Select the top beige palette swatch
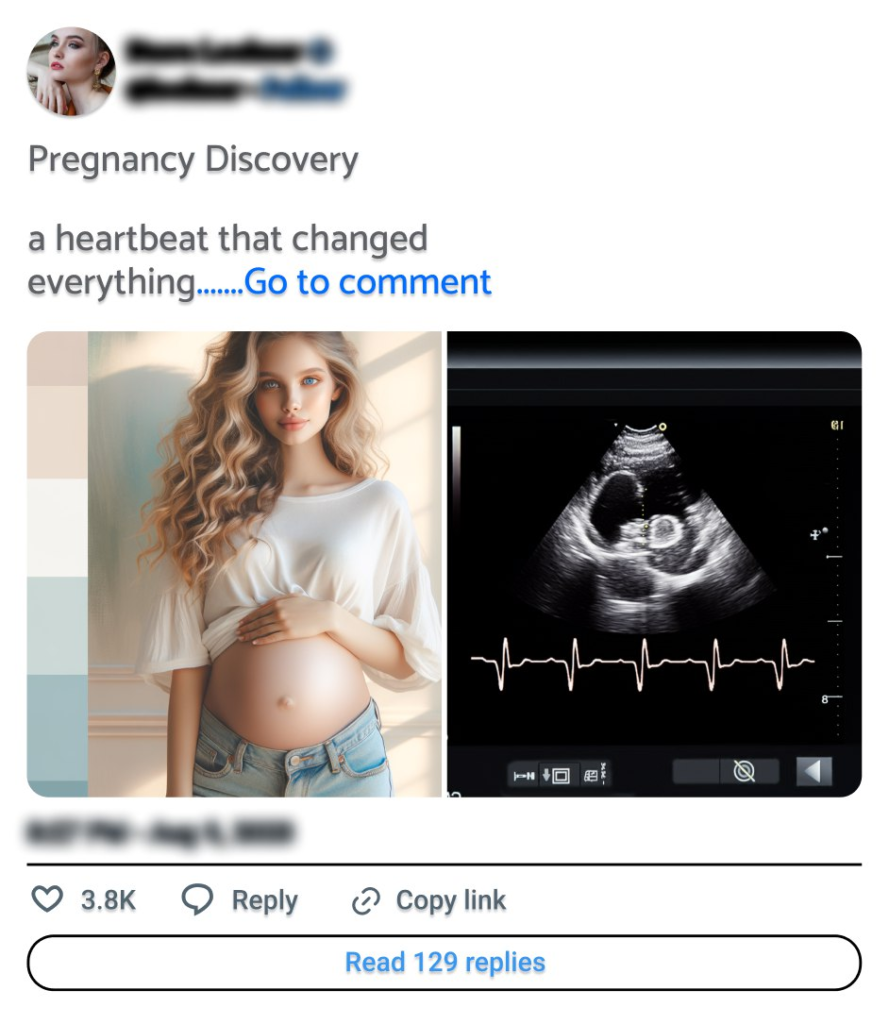889x1024 pixels. (x=57, y=359)
